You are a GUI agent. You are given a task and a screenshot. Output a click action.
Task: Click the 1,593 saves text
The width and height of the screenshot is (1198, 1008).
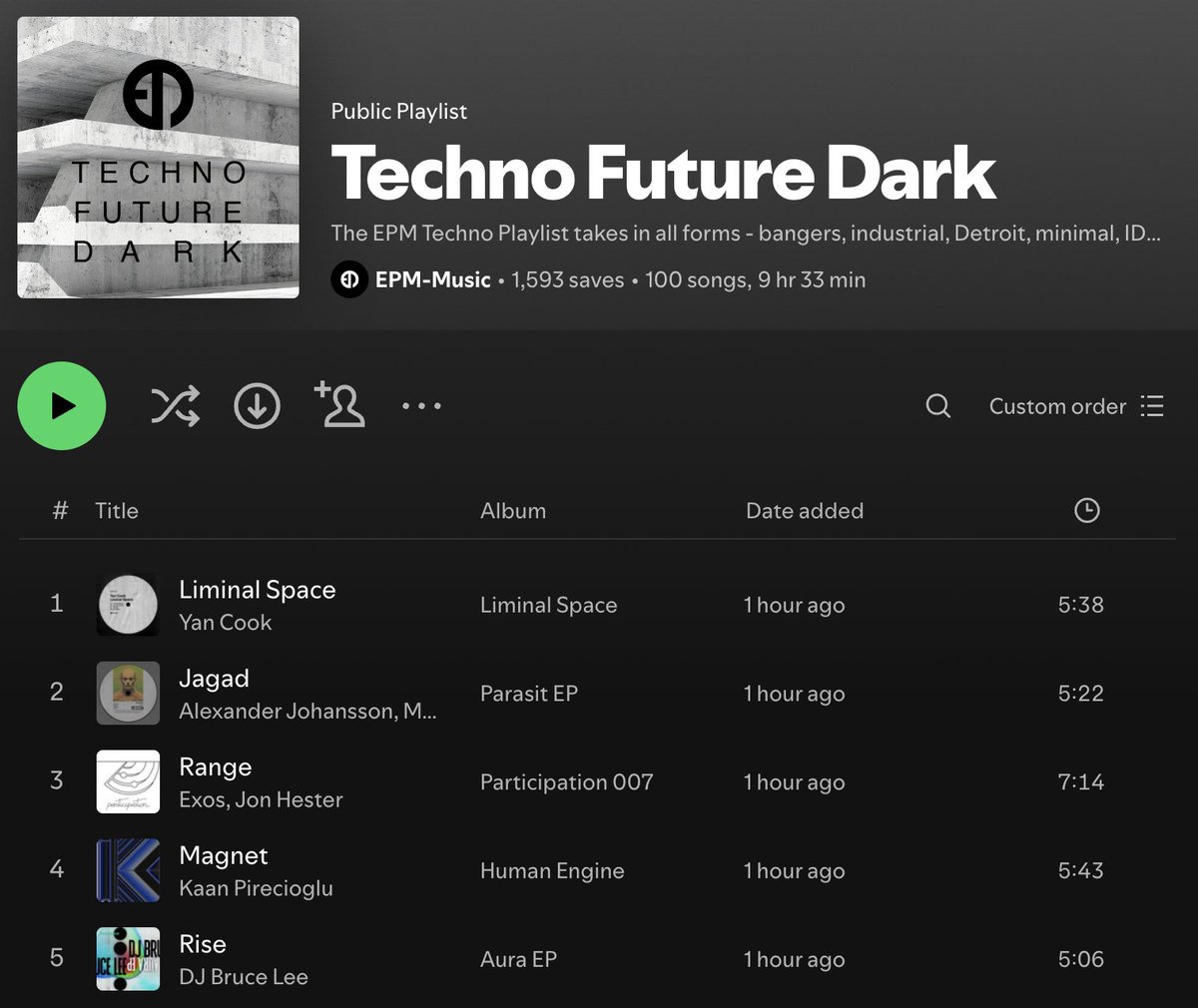(567, 280)
